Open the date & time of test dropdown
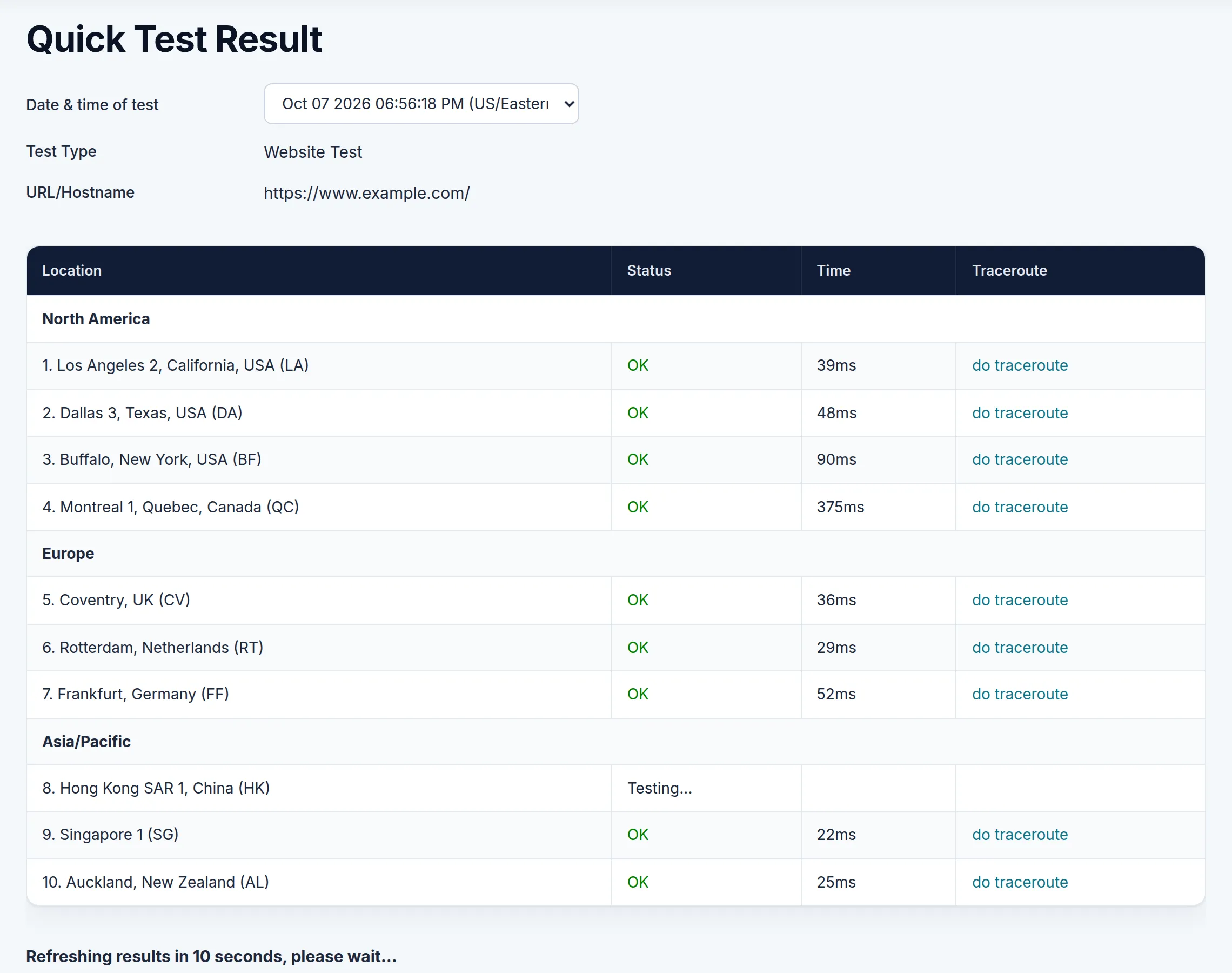The image size is (1232, 973). pyautogui.click(x=421, y=104)
